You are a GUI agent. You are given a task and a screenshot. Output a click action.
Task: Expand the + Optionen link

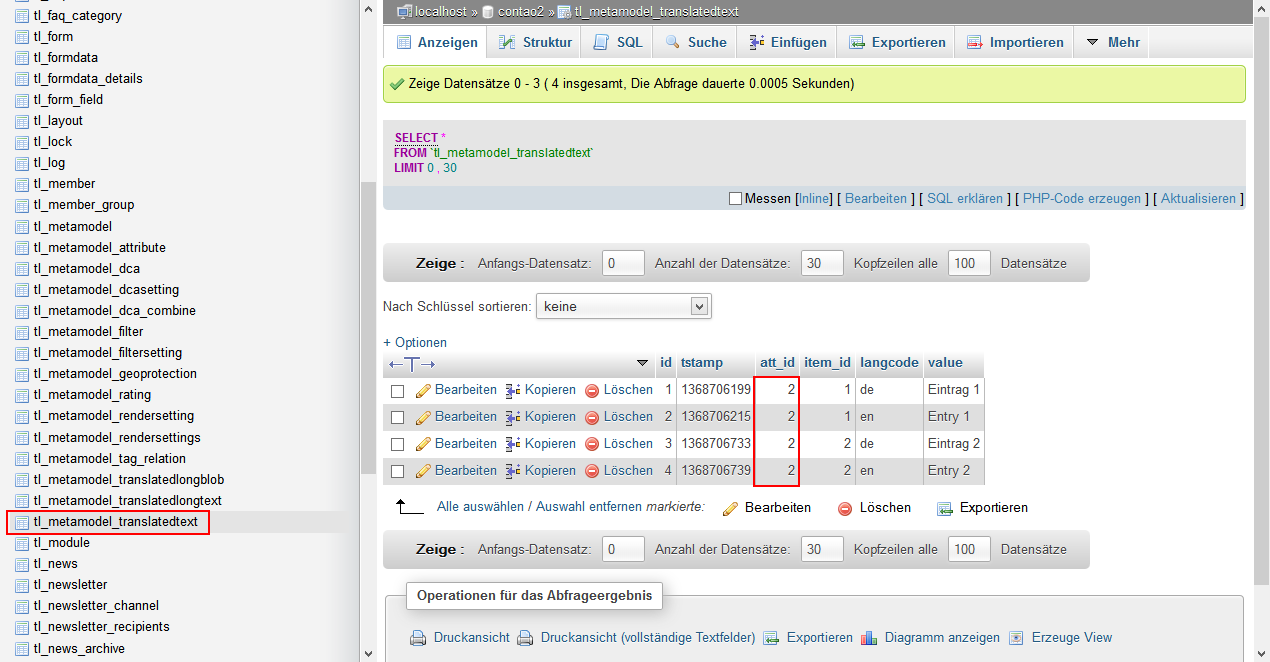[x=415, y=342]
